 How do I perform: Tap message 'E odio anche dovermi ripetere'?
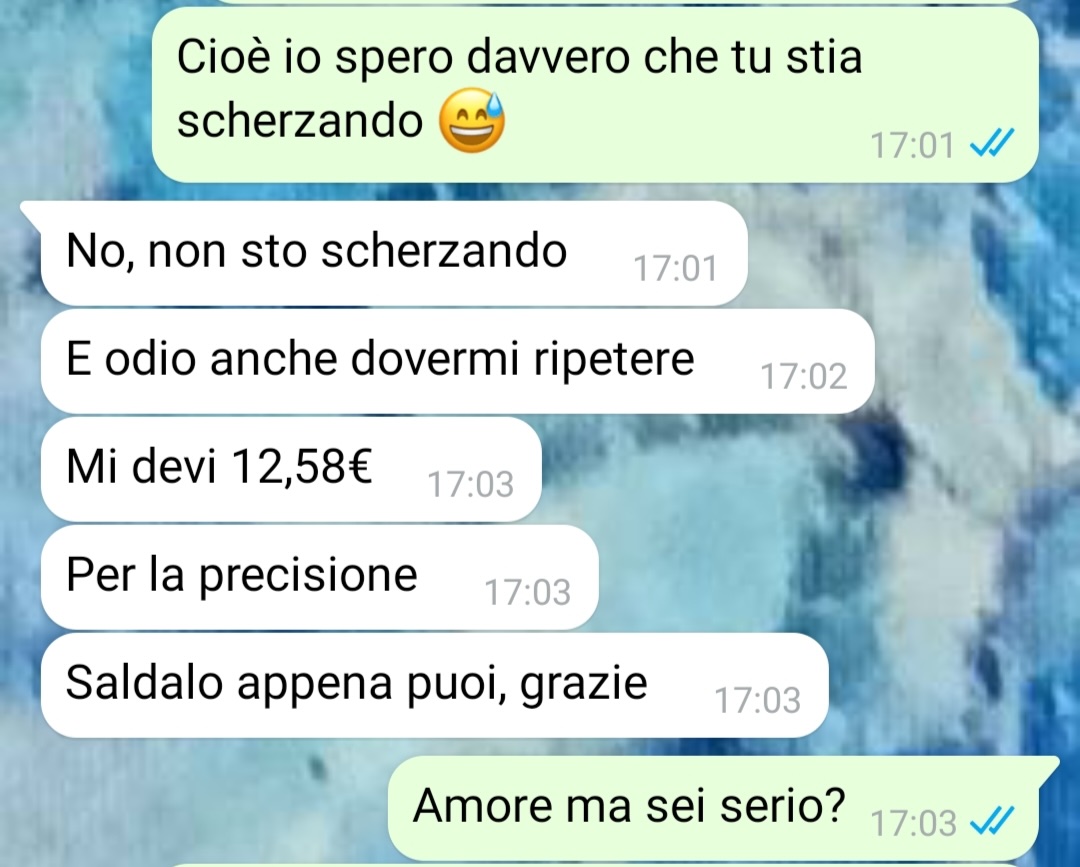tap(457, 362)
